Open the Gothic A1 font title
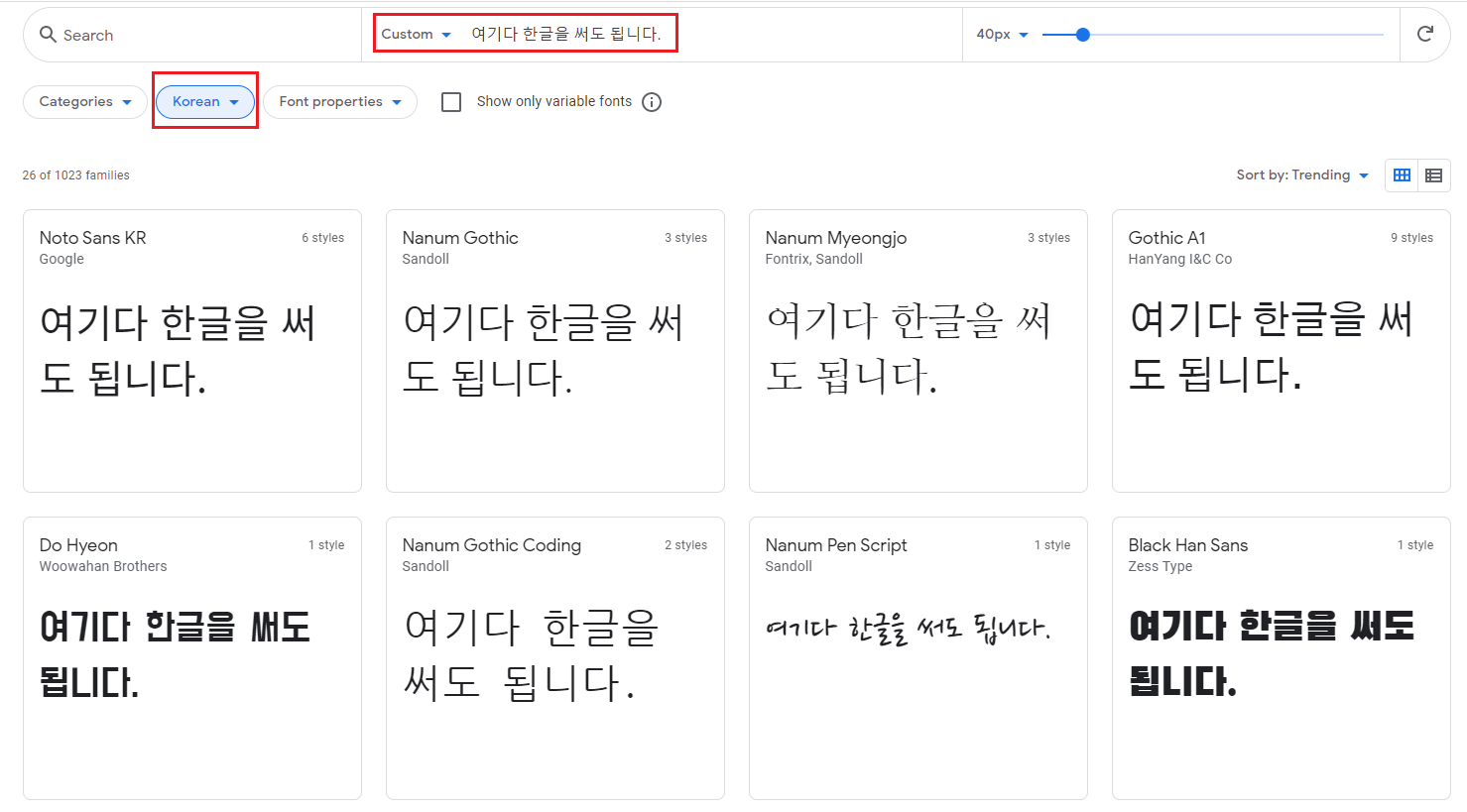The height and width of the screenshot is (812, 1467). 1166,238
